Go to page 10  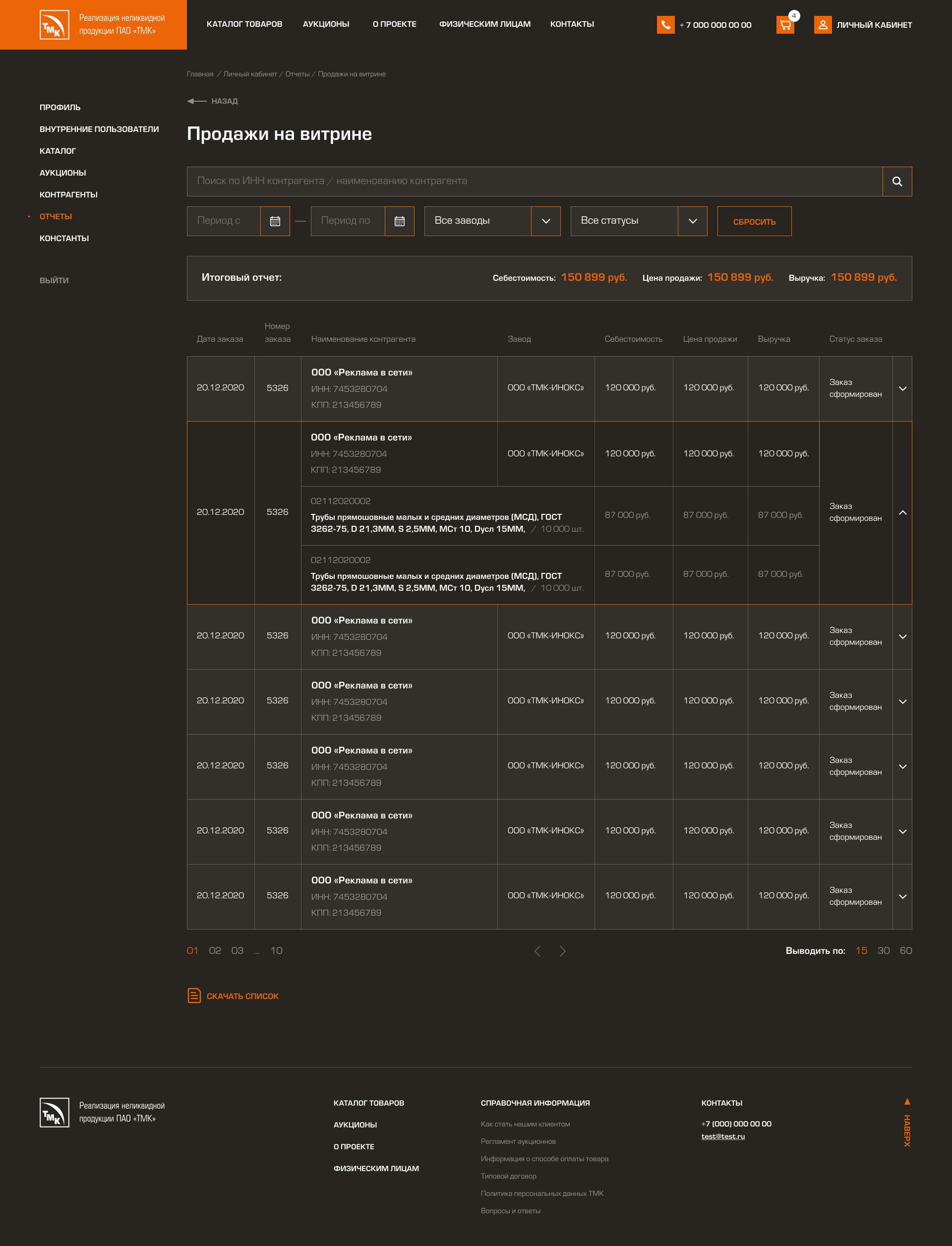click(276, 951)
